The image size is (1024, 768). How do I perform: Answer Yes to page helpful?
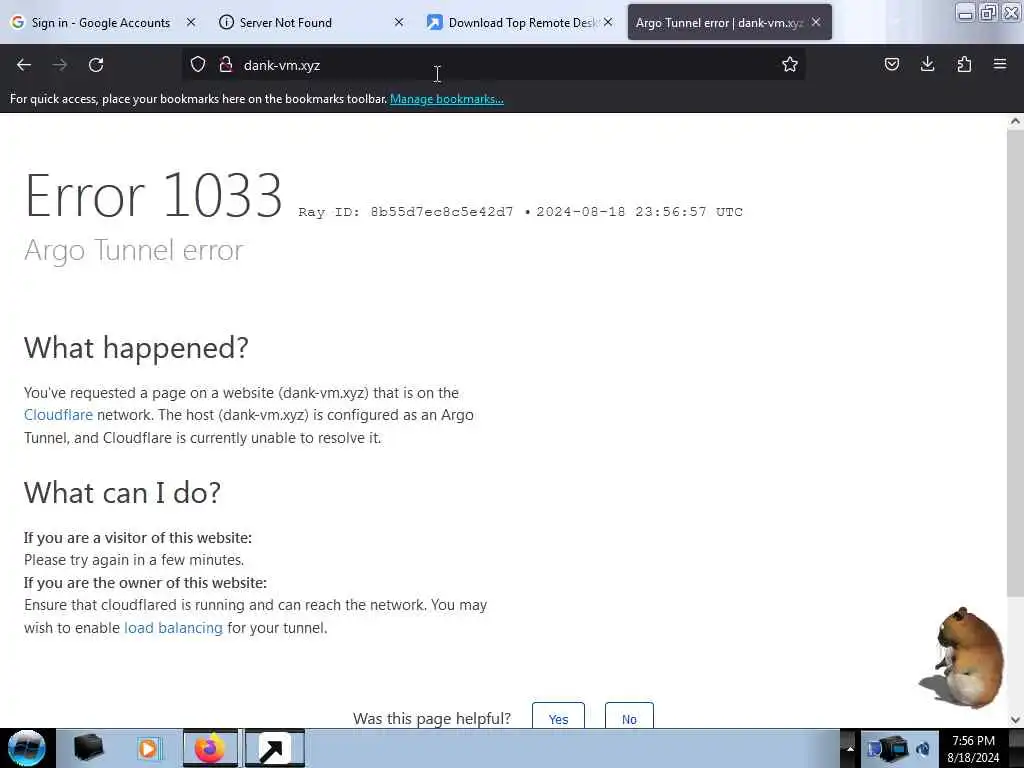[x=558, y=716]
